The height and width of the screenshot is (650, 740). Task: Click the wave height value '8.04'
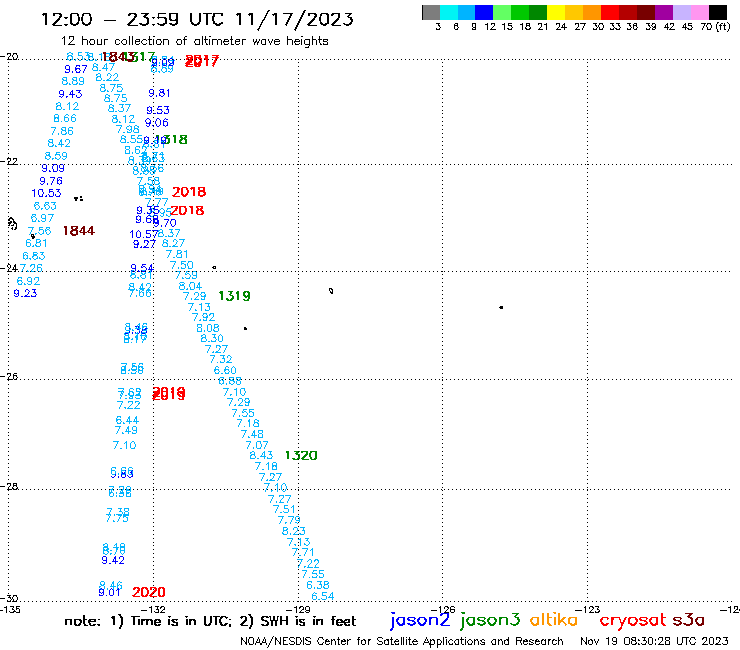point(190,286)
